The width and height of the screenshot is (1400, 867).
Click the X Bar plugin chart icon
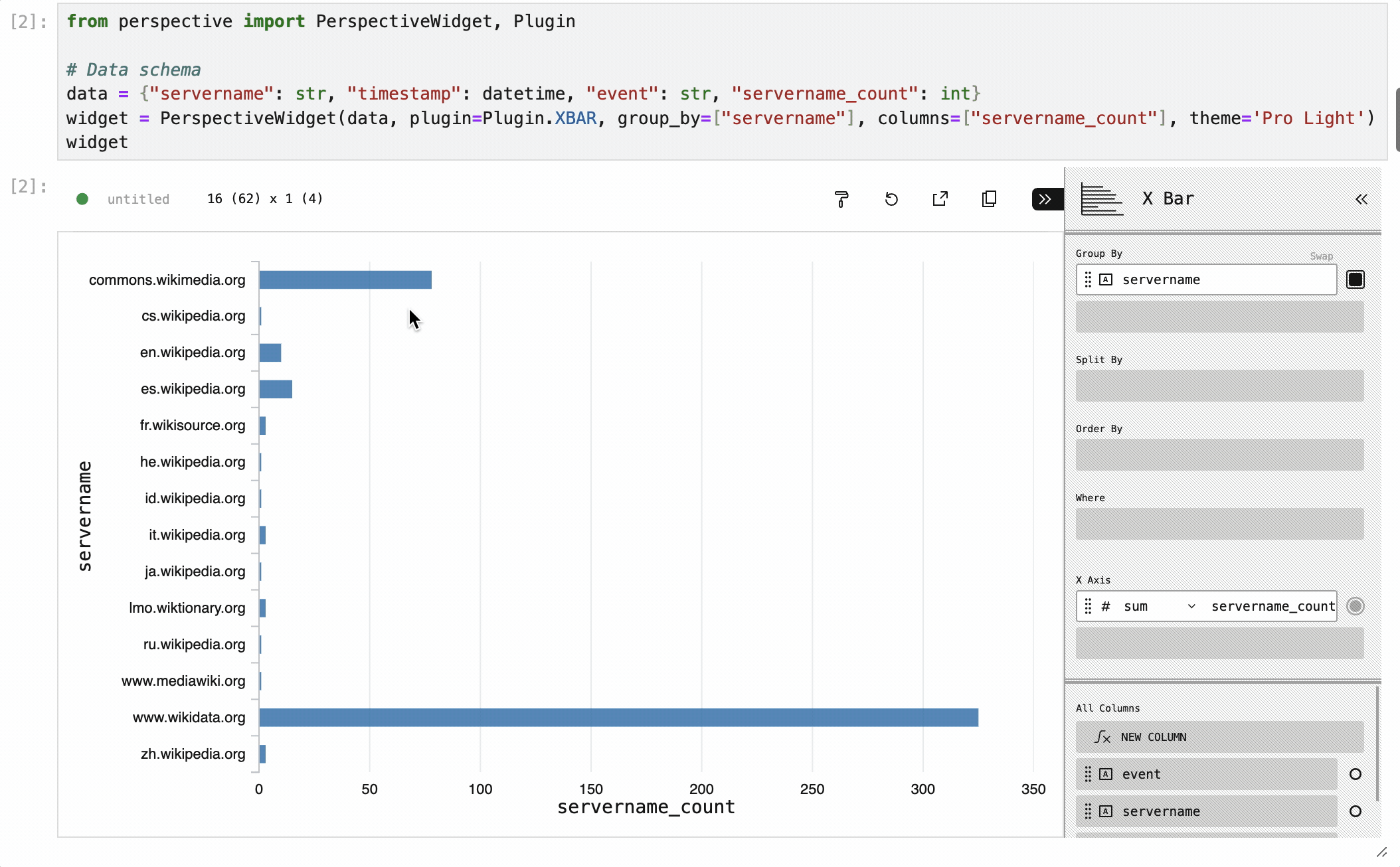(x=1102, y=199)
